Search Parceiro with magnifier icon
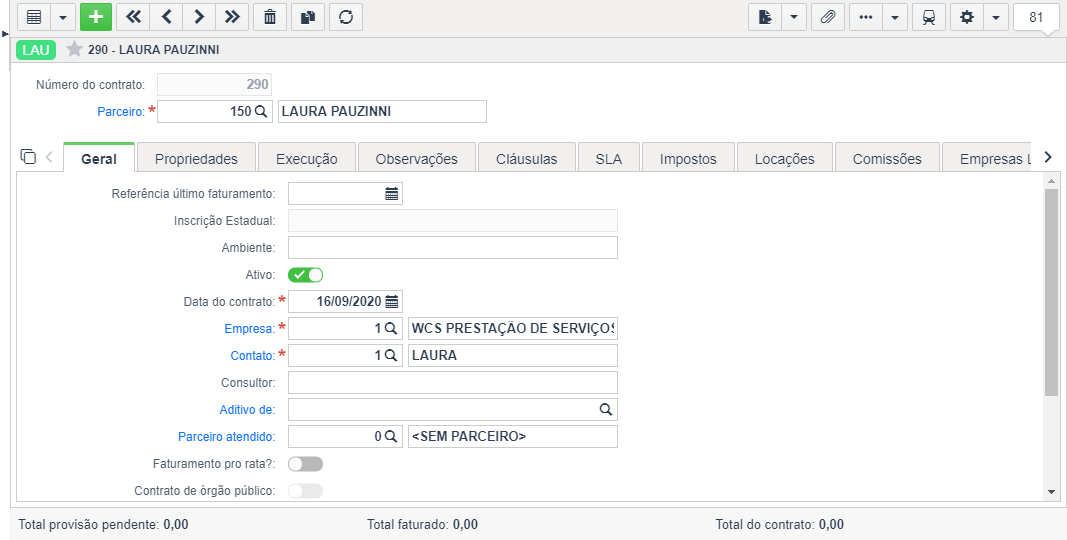The image size is (1067, 540). (x=261, y=112)
